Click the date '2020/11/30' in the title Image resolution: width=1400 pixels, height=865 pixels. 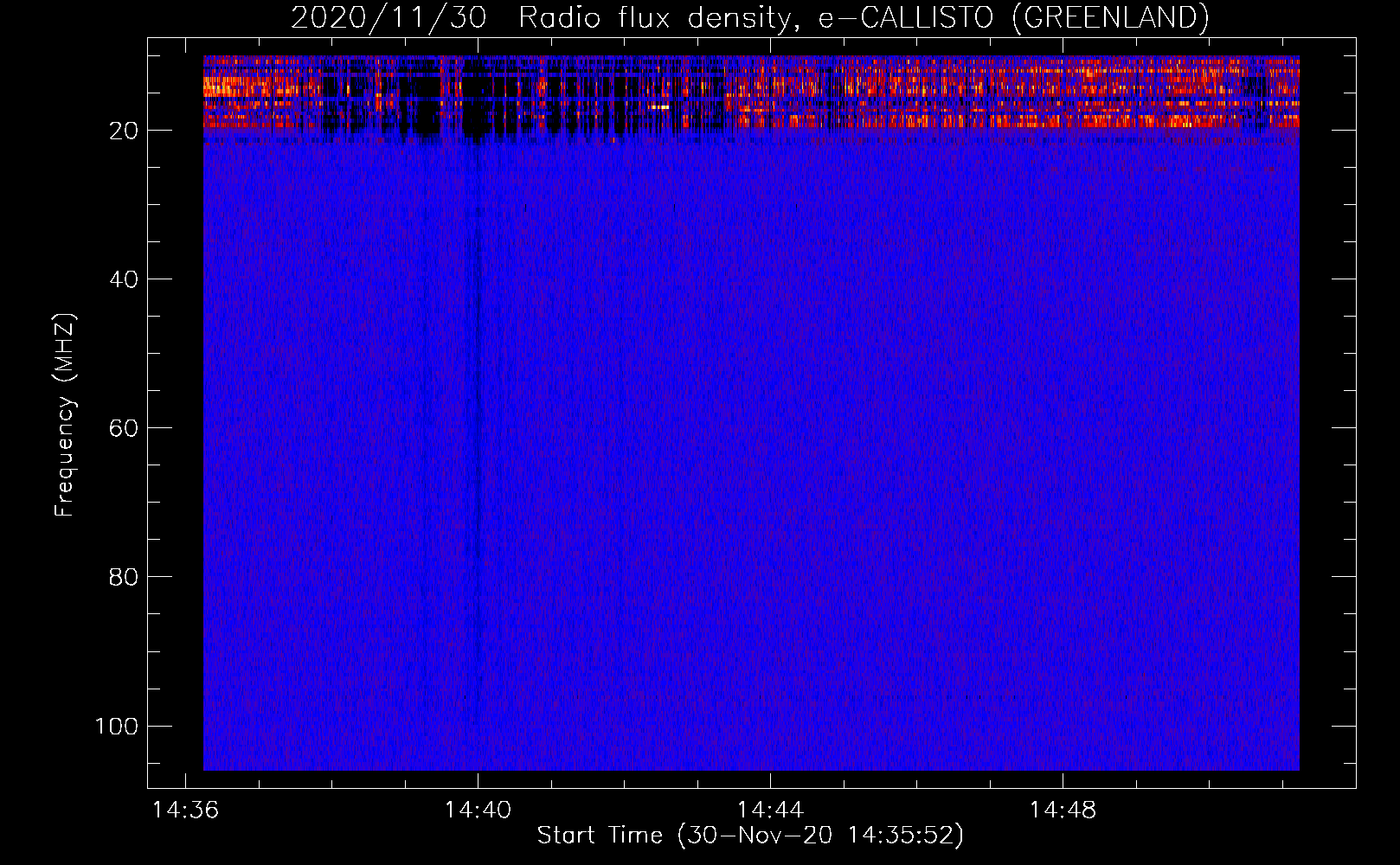[x=389, y=17]
